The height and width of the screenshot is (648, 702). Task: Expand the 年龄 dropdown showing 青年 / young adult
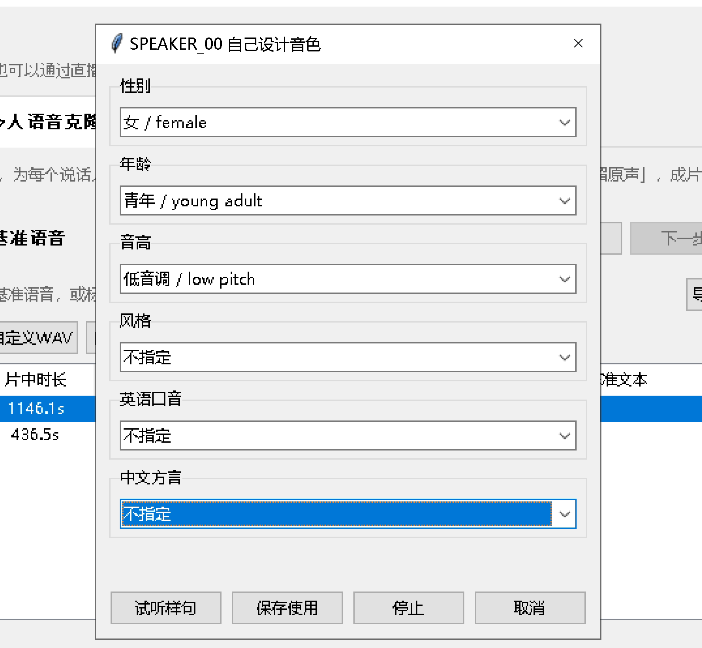(348, 201)
